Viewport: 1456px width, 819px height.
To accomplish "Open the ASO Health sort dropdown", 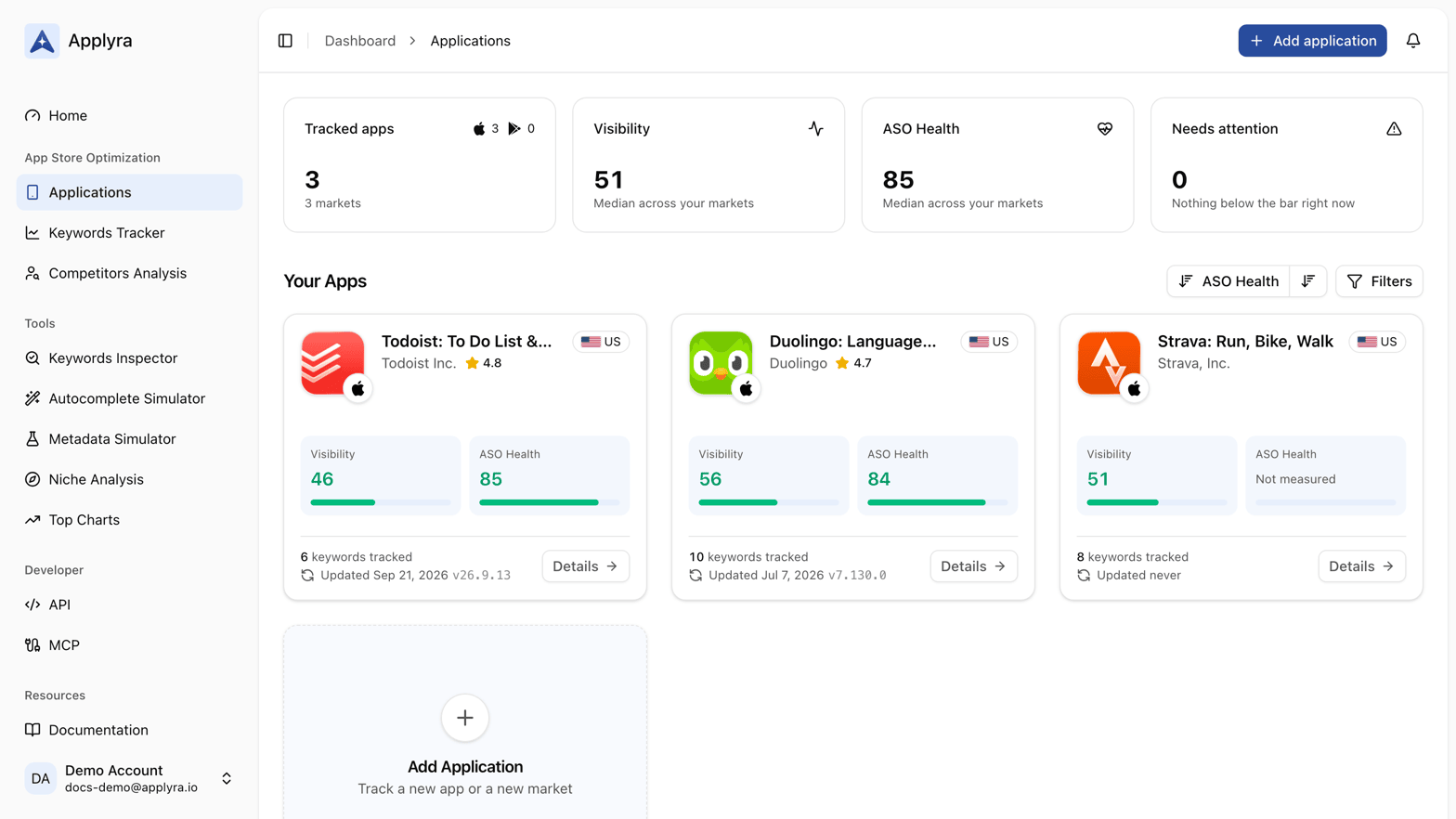I will (x=1228, y=281).
